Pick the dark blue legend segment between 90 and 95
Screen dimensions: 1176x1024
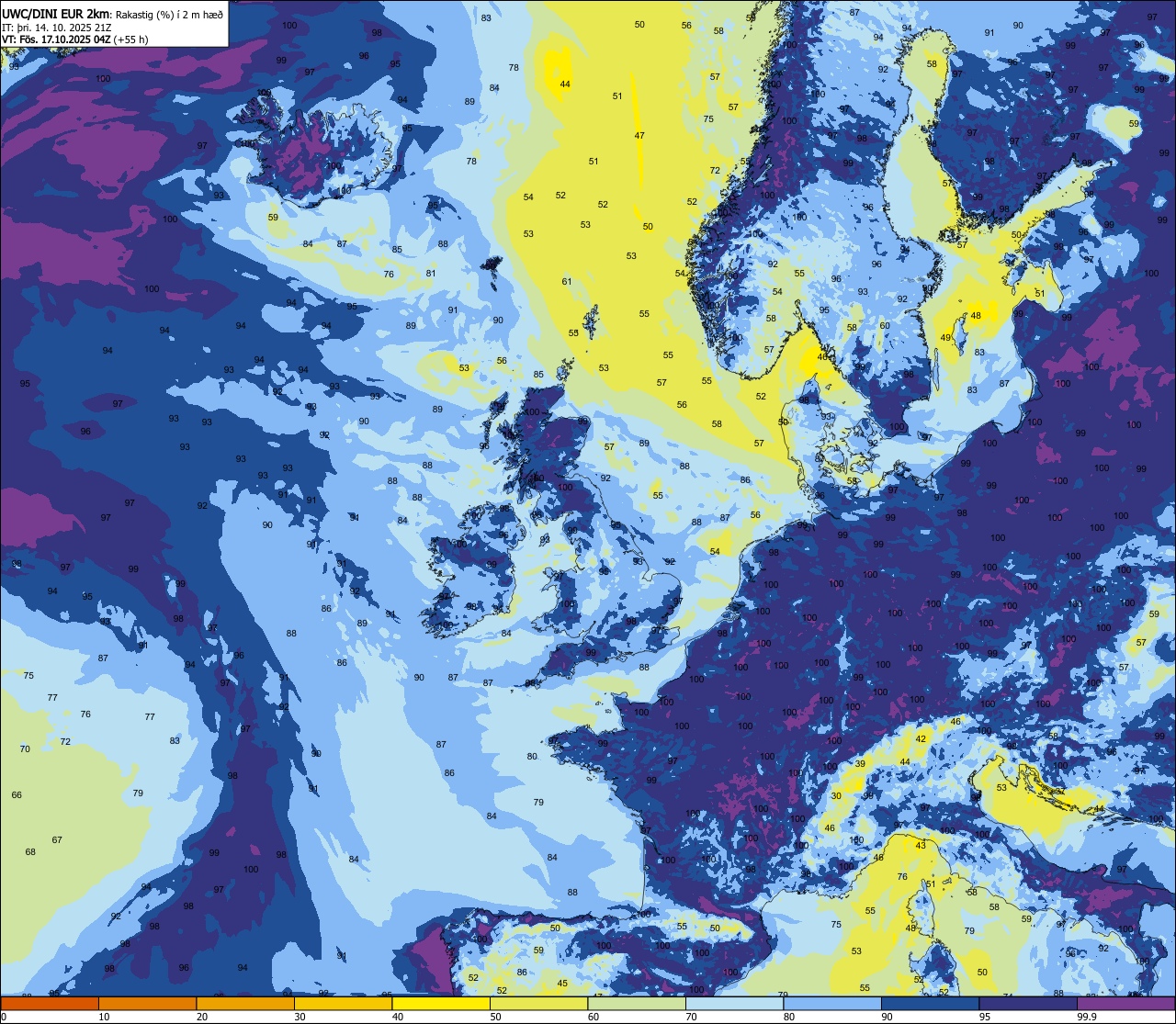click(x=930, y=1003)
